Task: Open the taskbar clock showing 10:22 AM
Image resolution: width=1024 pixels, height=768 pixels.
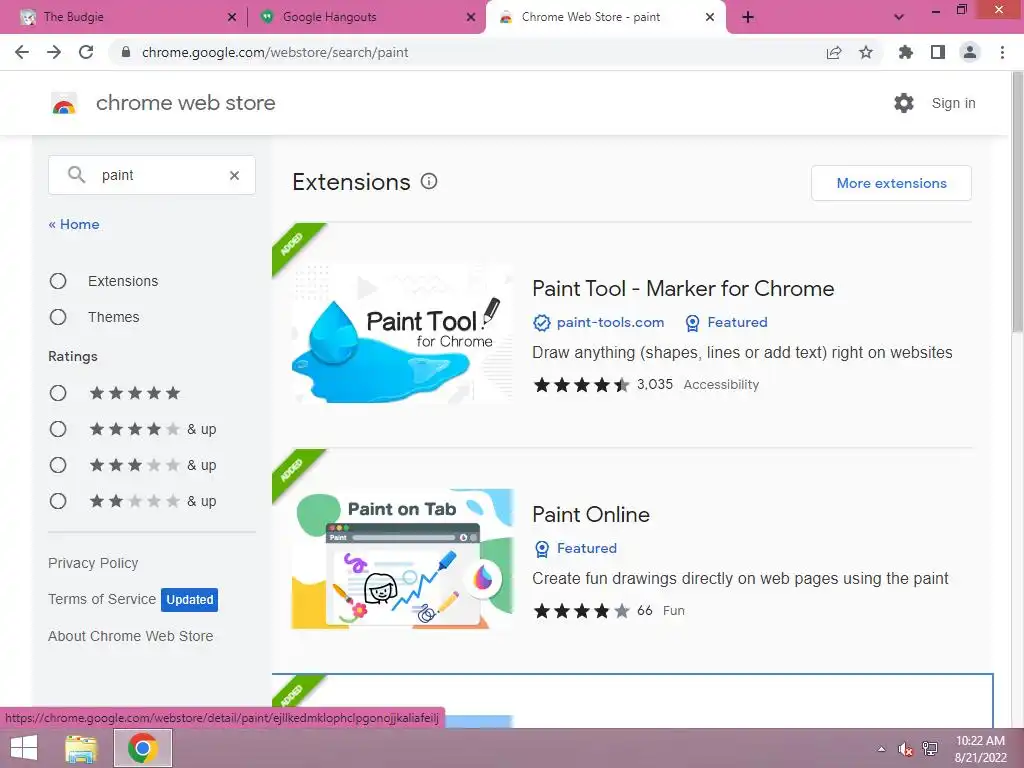Action: (981, 748)
